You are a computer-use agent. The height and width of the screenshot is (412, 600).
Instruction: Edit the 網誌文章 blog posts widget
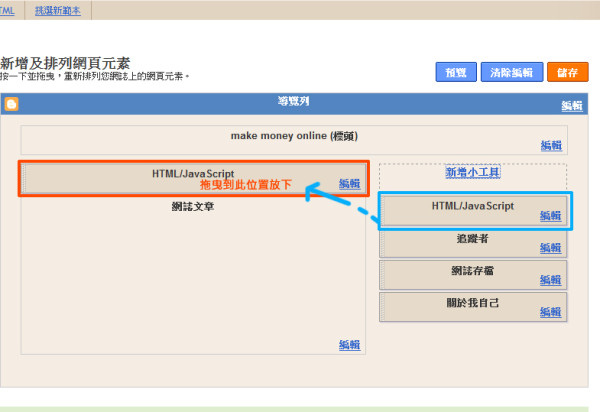point(349,345)
